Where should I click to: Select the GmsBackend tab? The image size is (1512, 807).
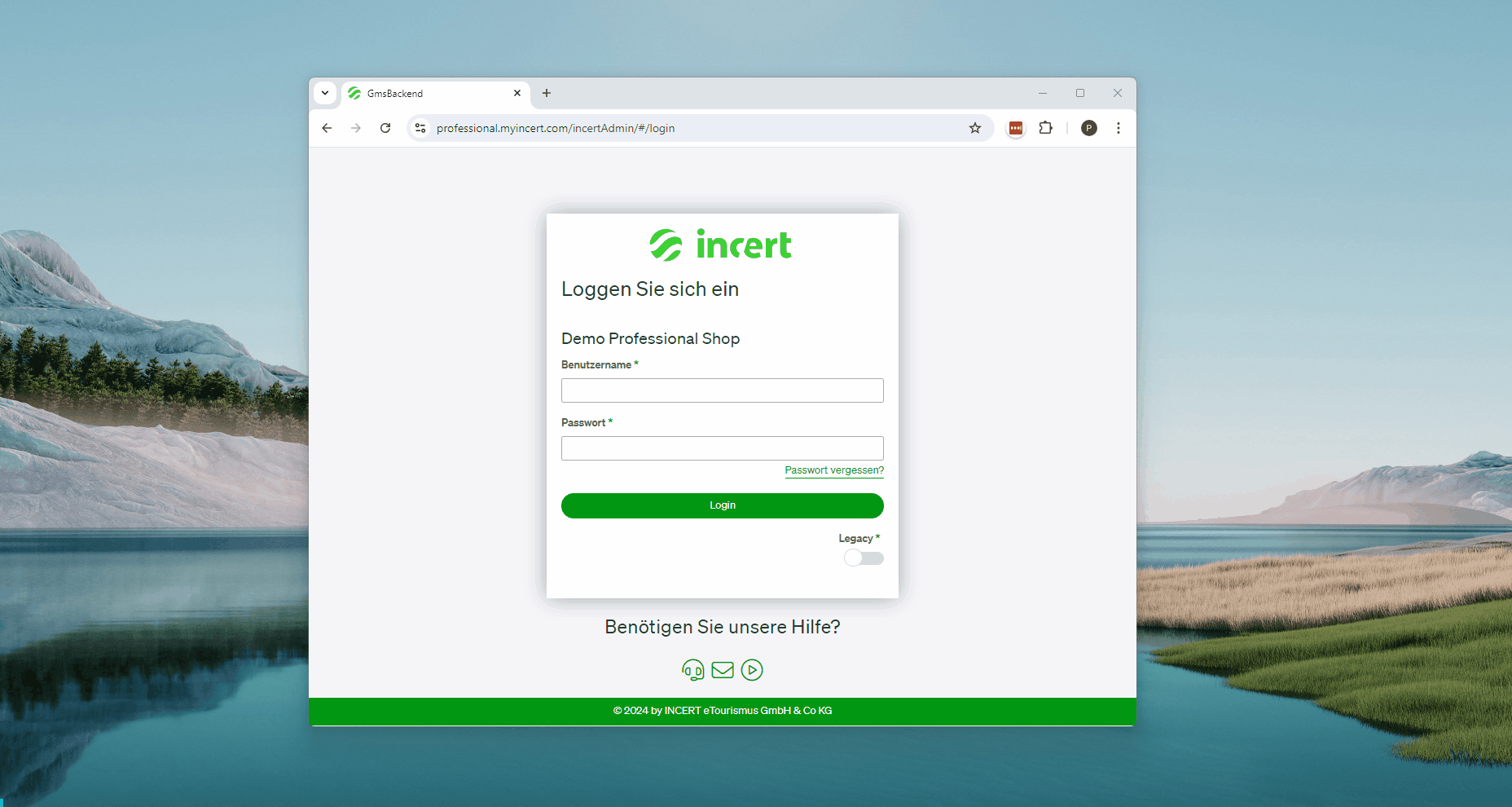pos(436,94)
